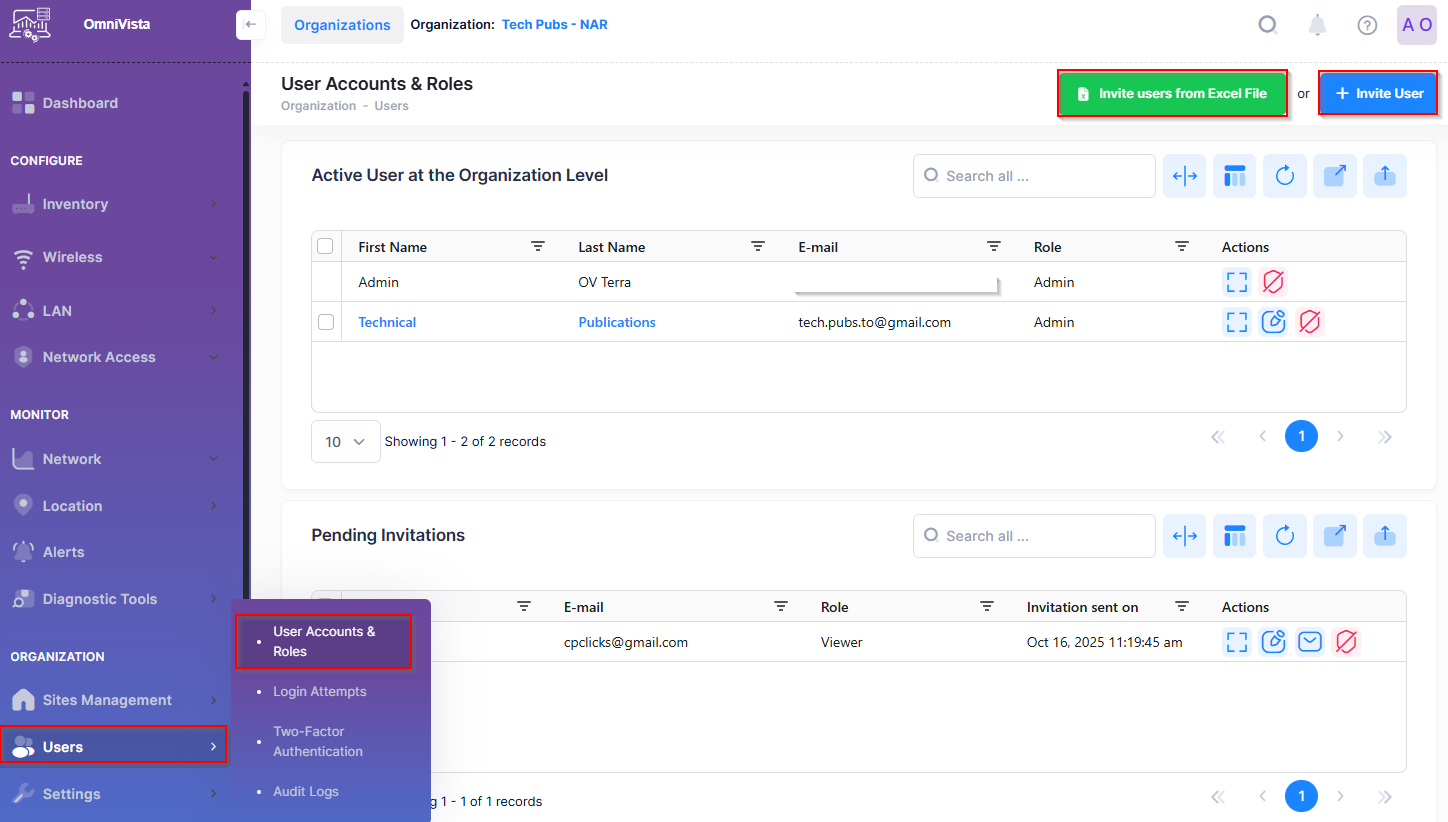Image resolution: width=1448 pixels, height=822 pixels.
Task: Edit the Technical Publications user row
Action: pos(1273,322)
